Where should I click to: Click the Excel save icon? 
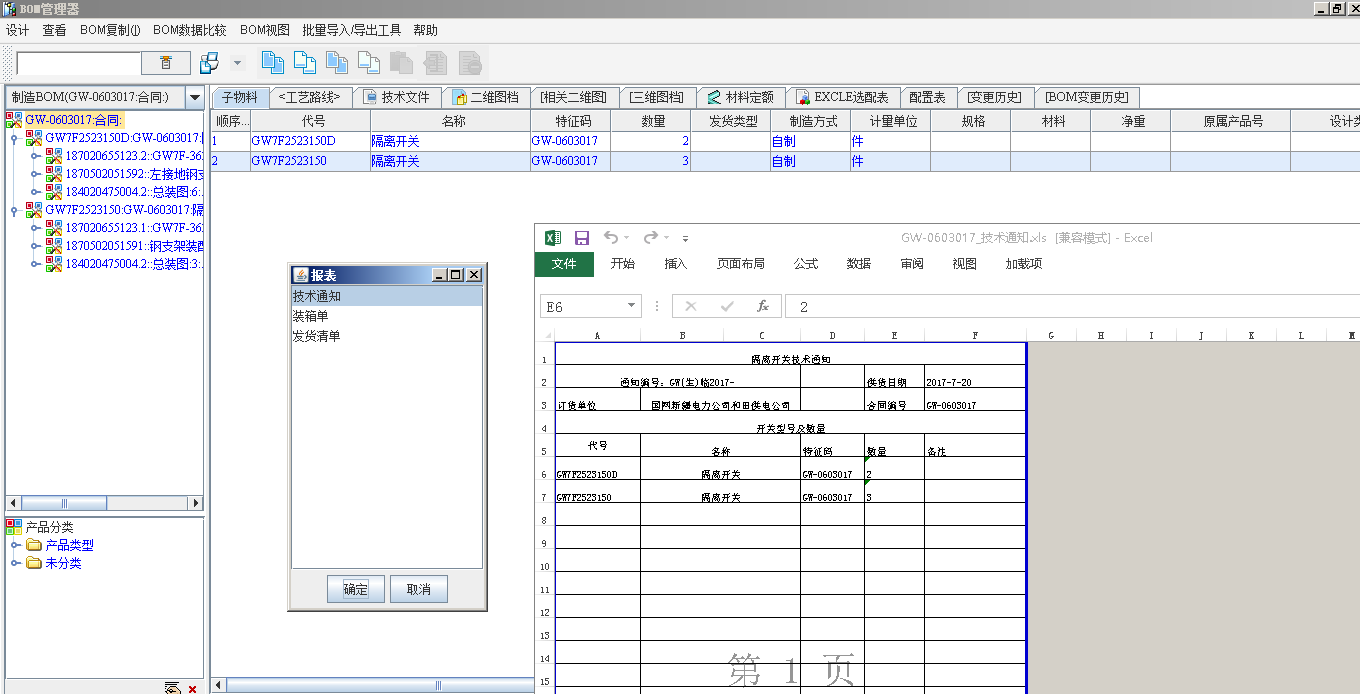tap(581, 238)
